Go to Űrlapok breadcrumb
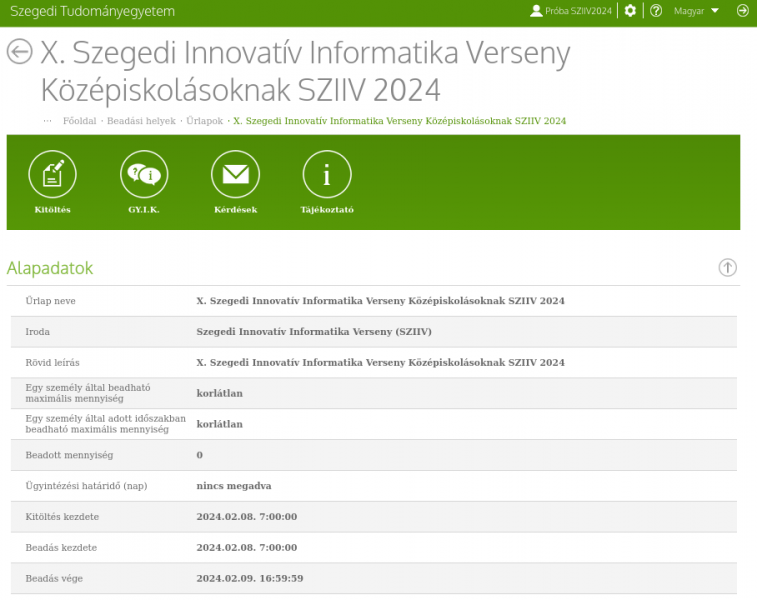Screen dimensions: 757x600 205,121
